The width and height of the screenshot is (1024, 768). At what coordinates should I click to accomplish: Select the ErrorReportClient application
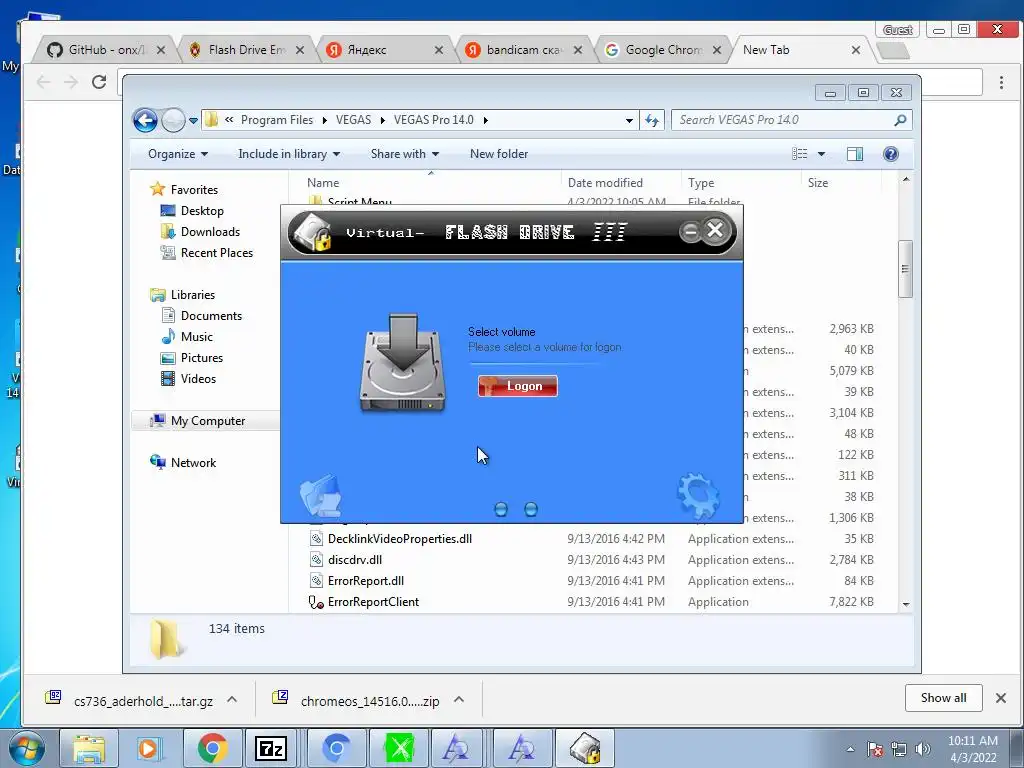373,601
